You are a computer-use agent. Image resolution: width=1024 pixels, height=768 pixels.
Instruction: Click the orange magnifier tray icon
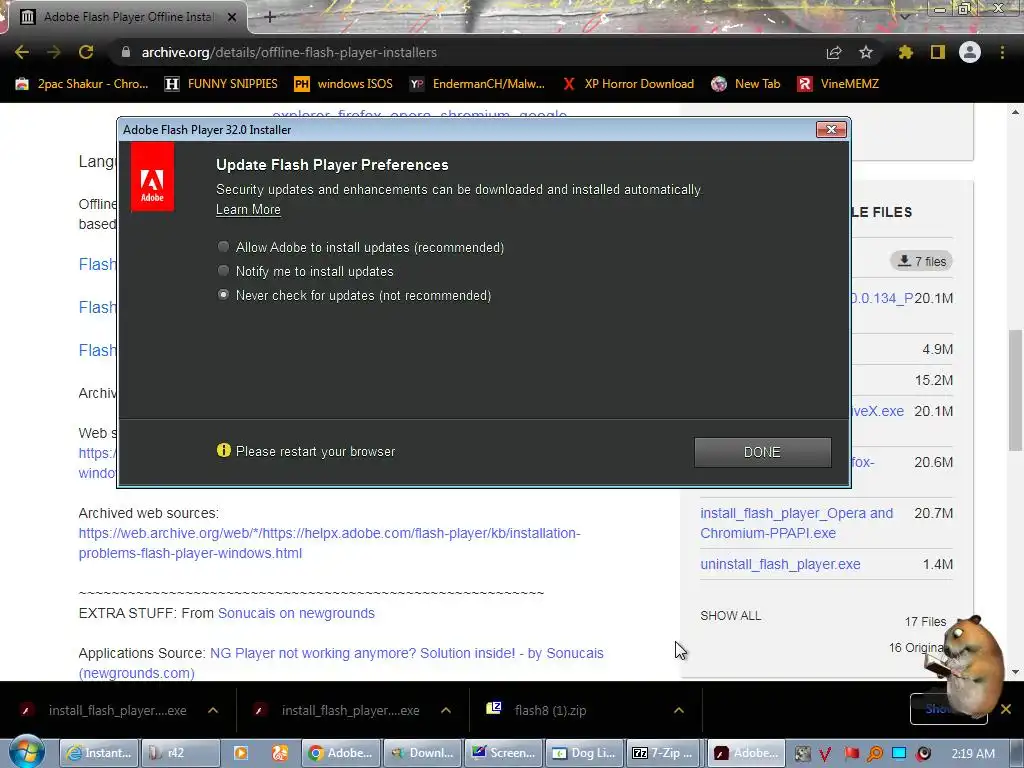pos(875,753)
